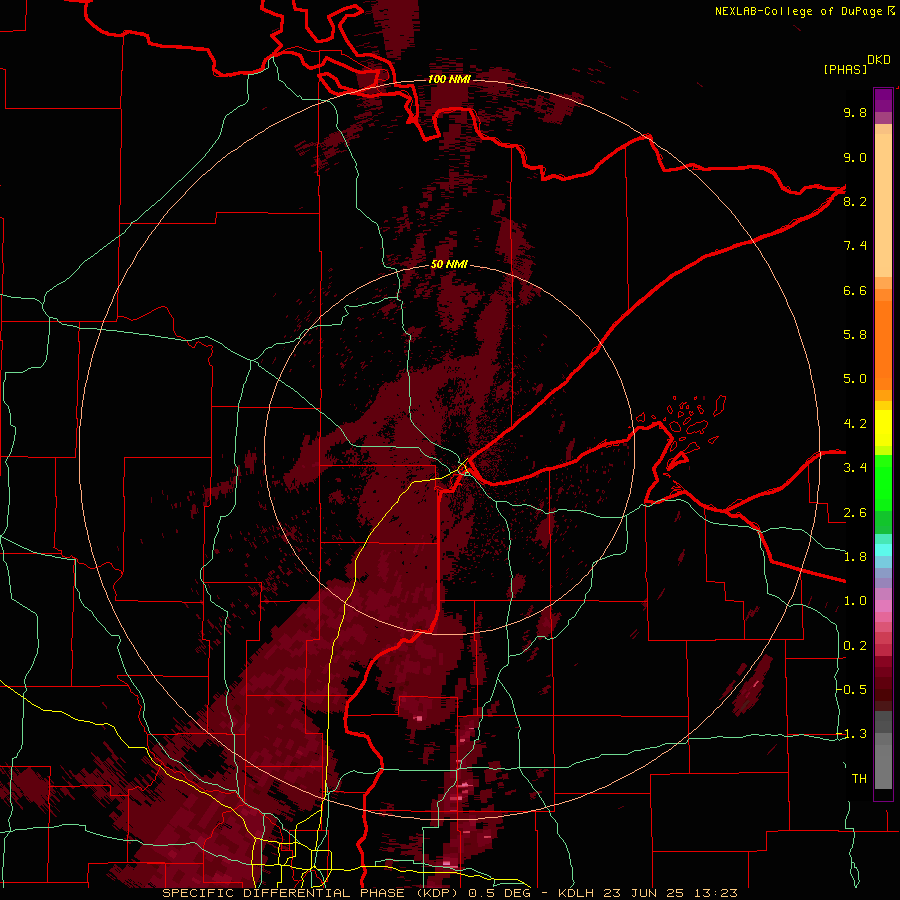This screenshot has width=900, height=900.
Task: Click the DKD legend title
Action: tap(879, 60)
